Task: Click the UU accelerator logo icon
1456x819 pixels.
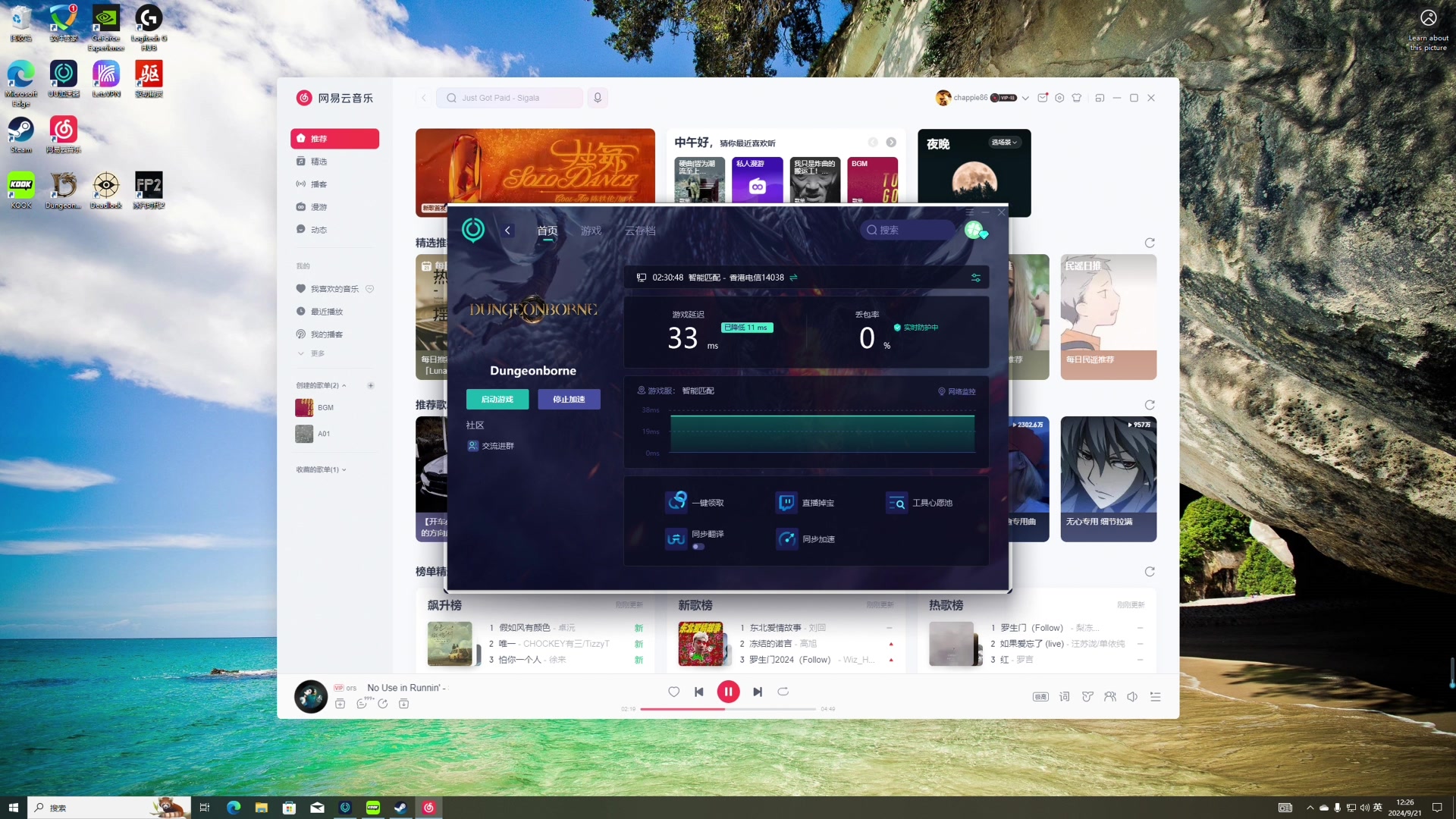Action: click(473, 230)
